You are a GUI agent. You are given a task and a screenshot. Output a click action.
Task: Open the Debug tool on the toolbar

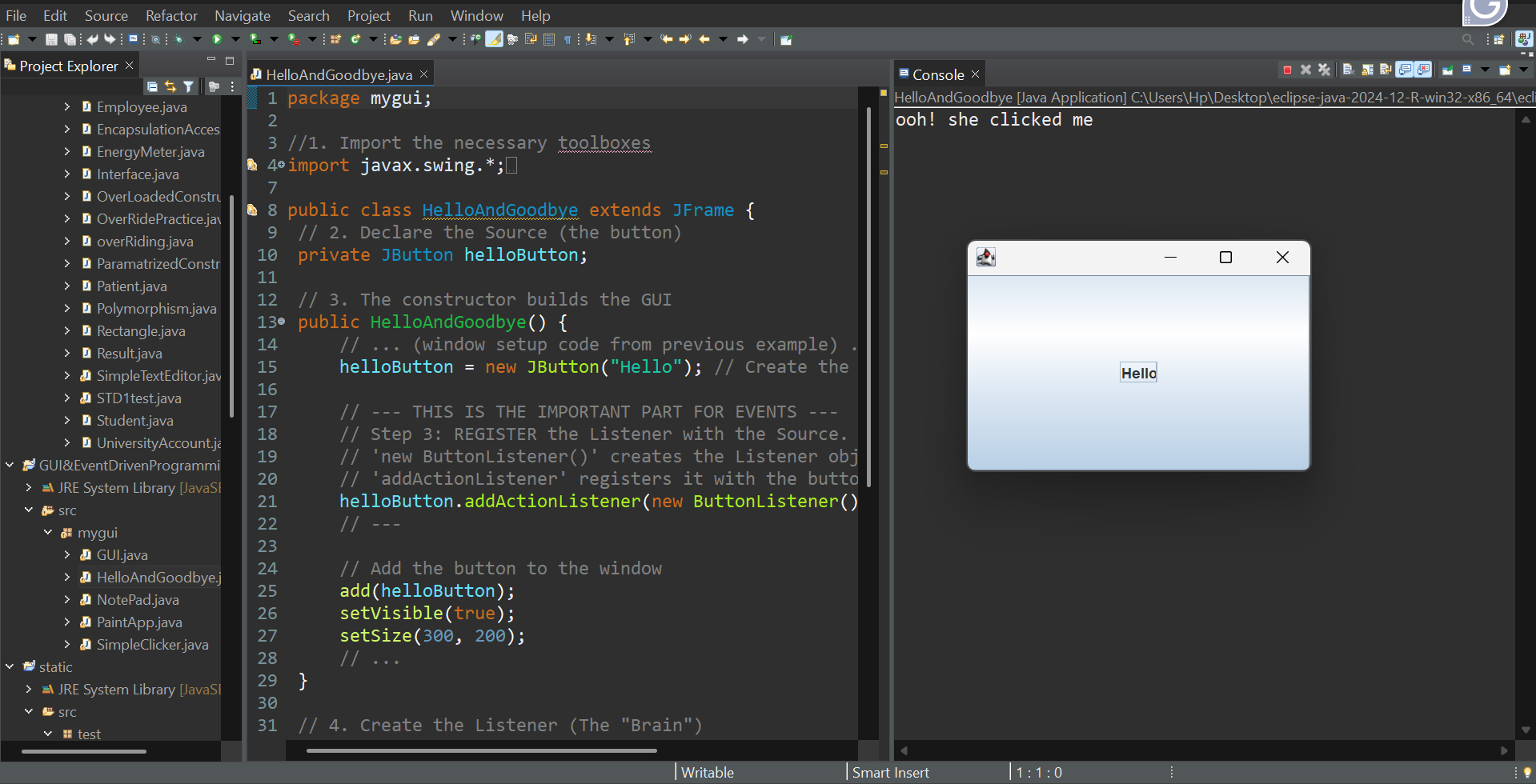tap(178, 38)
